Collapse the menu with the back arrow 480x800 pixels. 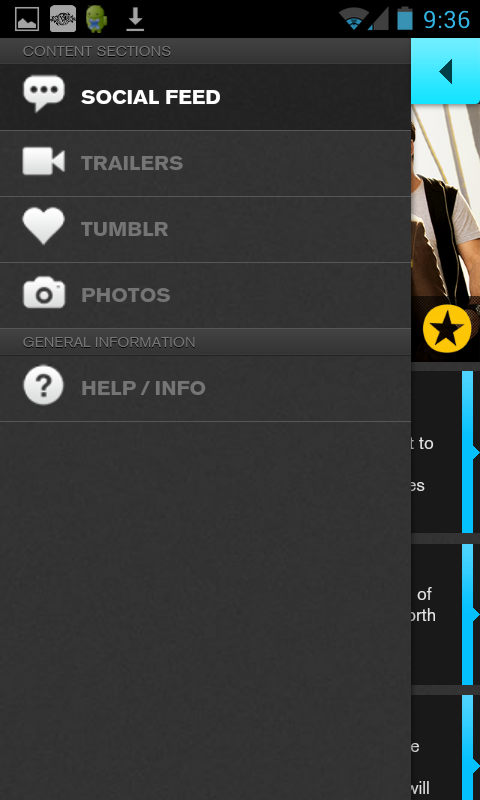pyautogui.click(x=445, y=71)
